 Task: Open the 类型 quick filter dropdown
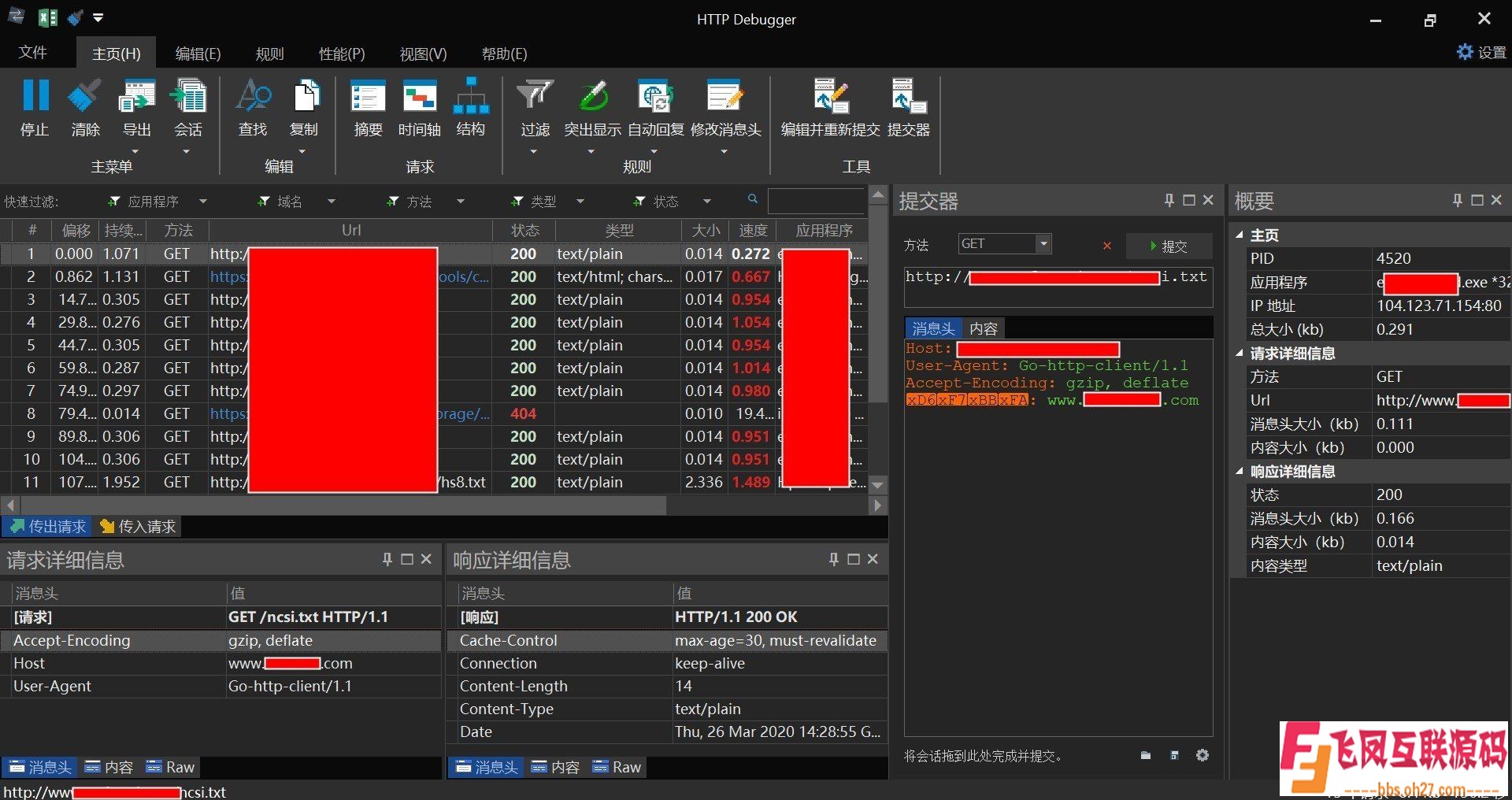pos(580,202)
